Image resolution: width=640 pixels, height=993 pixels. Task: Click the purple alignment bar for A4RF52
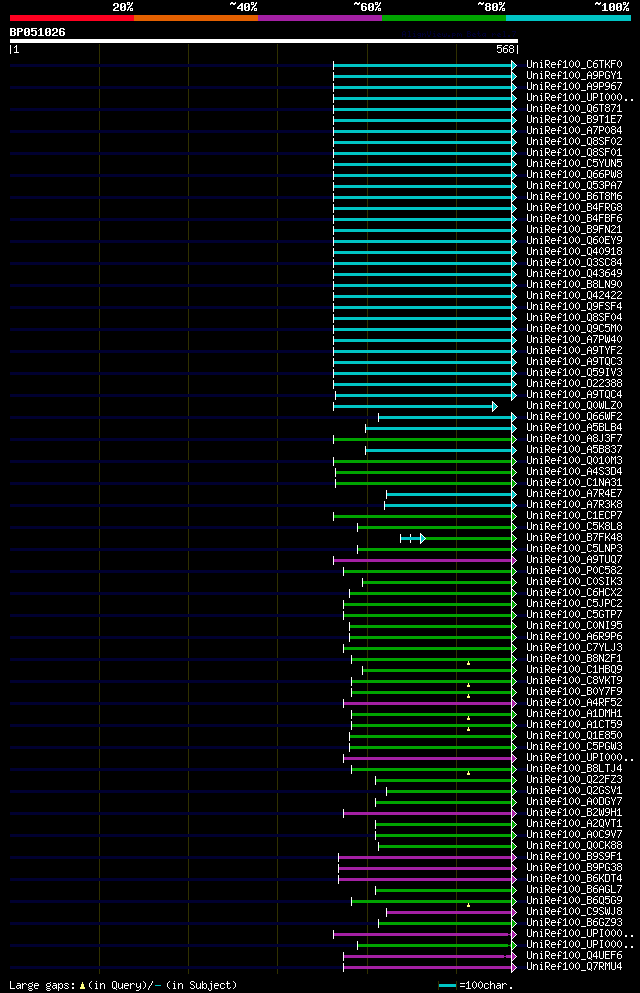click(x=429, y=704)
